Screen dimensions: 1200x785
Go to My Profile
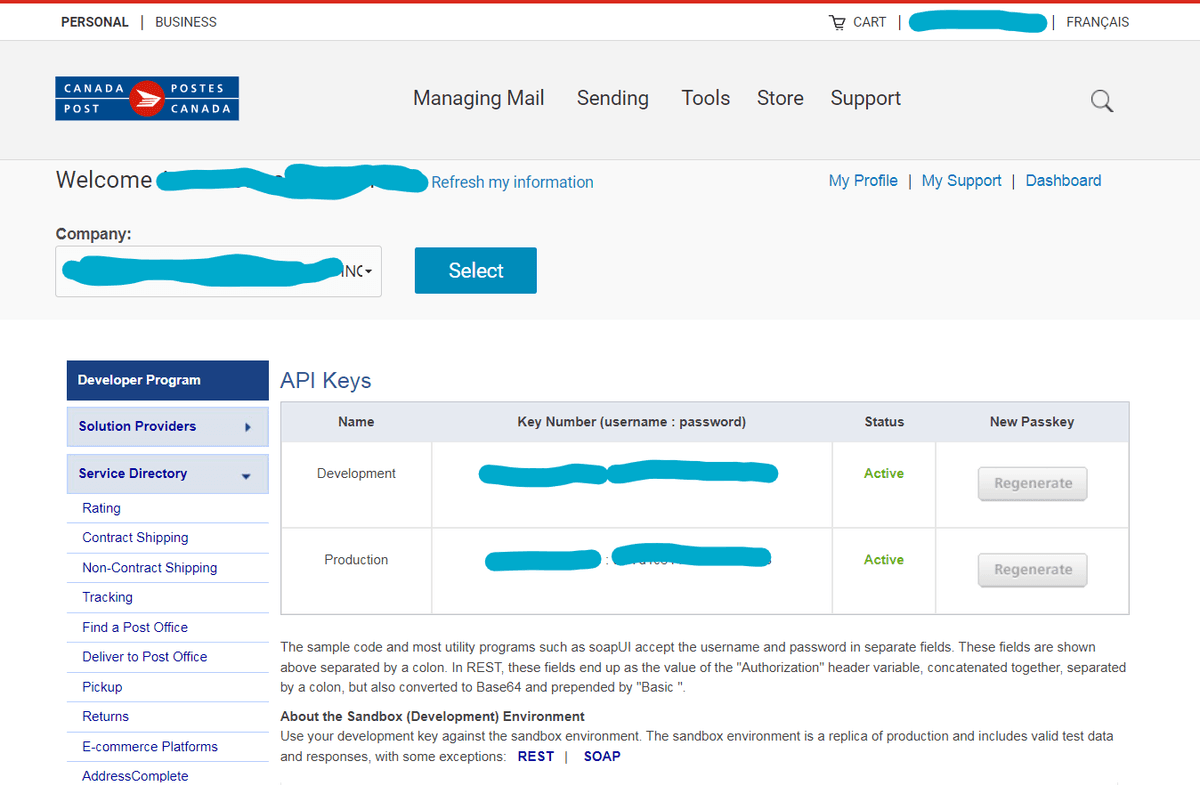point(863,181)
